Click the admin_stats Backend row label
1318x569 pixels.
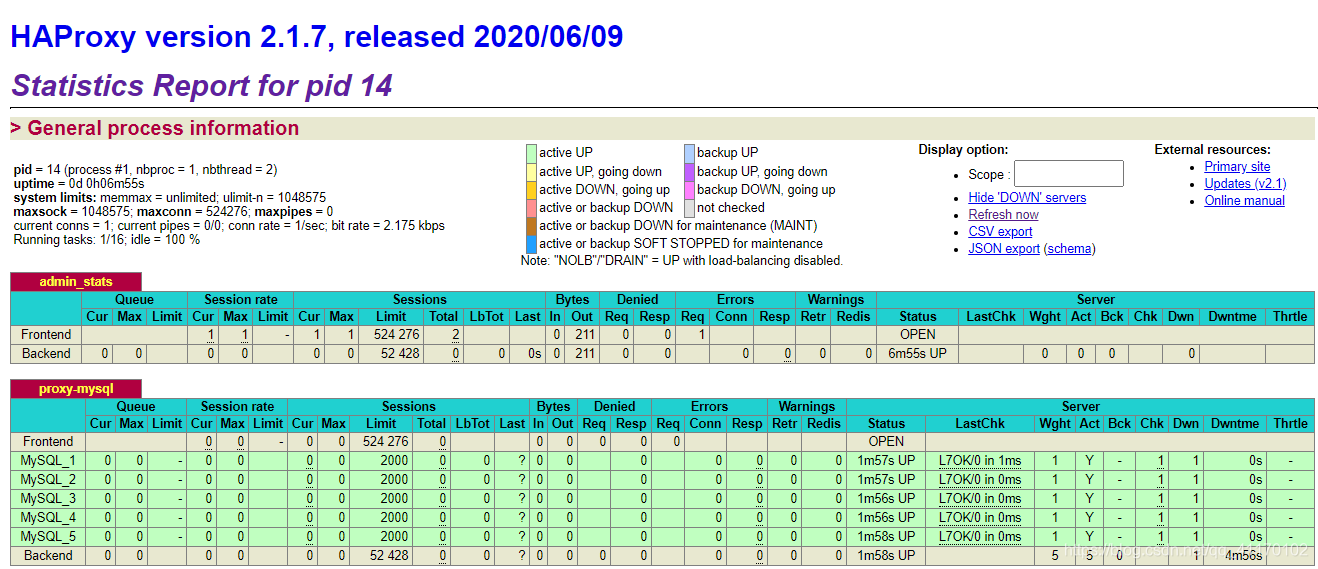tap(46, 353)
